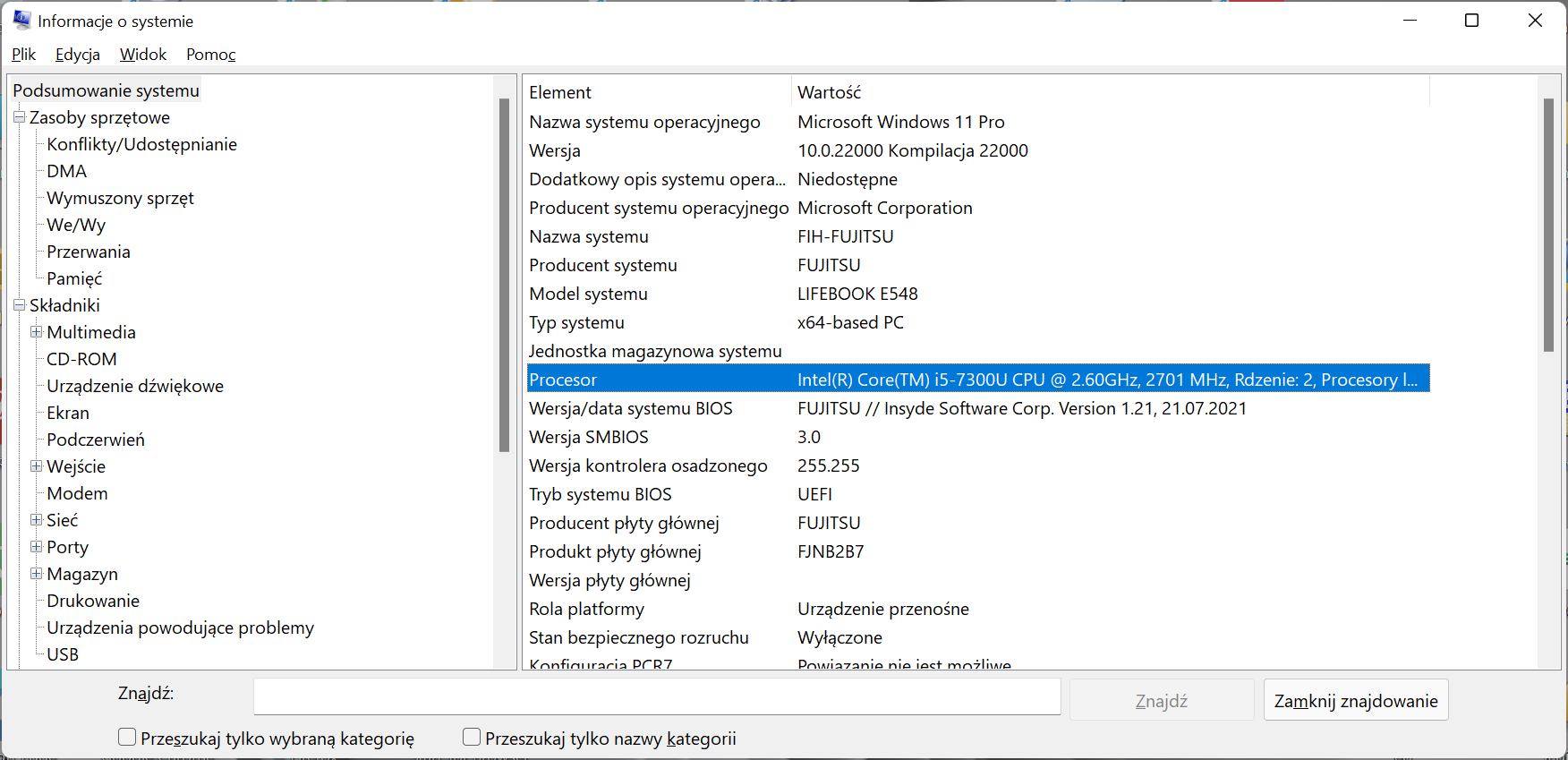Collapse the Składniki tree node
This screenshot has height=760, width=1568.
click(19, 305)
